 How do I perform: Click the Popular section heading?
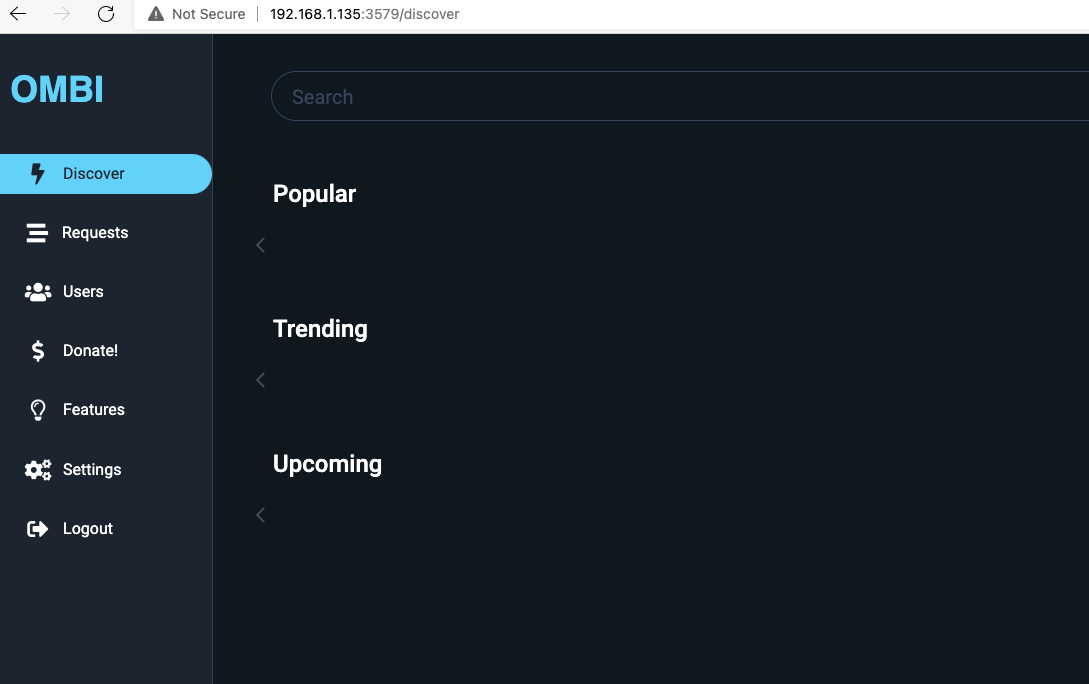pyautogui.click(x=314, y=193)
